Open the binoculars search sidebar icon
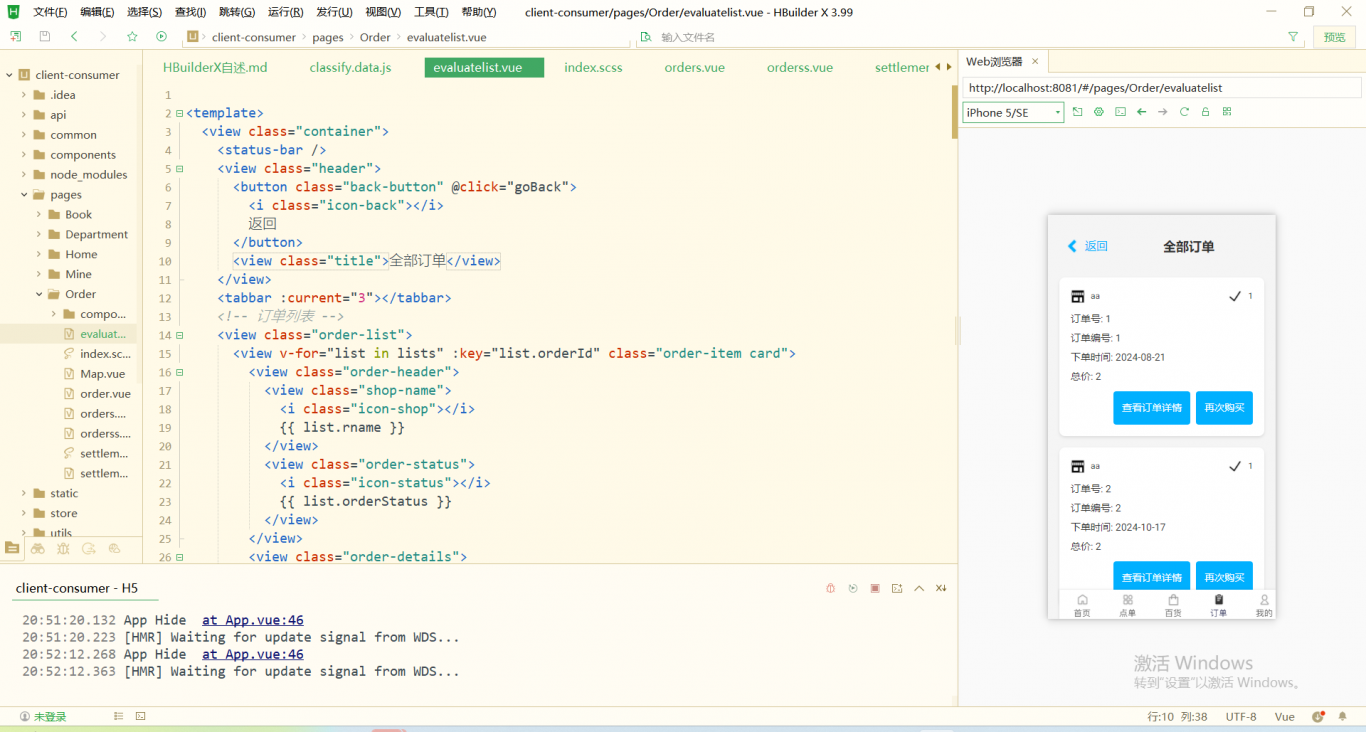This screenshot has height=732, width=1366. [x=38, y=548]
